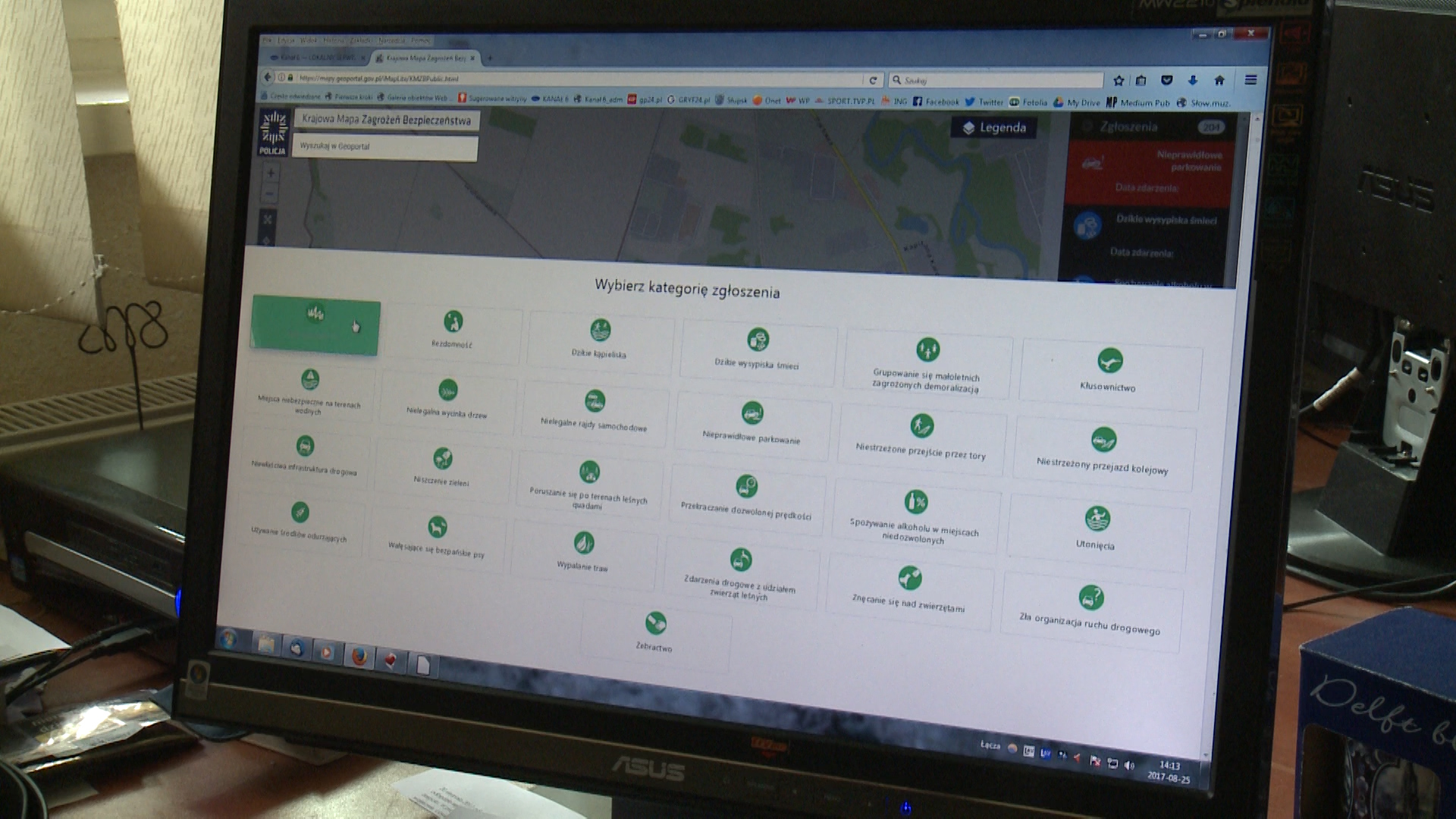
Task: Select Spożywanie alkoholu w miejscach niedozwolonych
Action: tap(915, 515)
